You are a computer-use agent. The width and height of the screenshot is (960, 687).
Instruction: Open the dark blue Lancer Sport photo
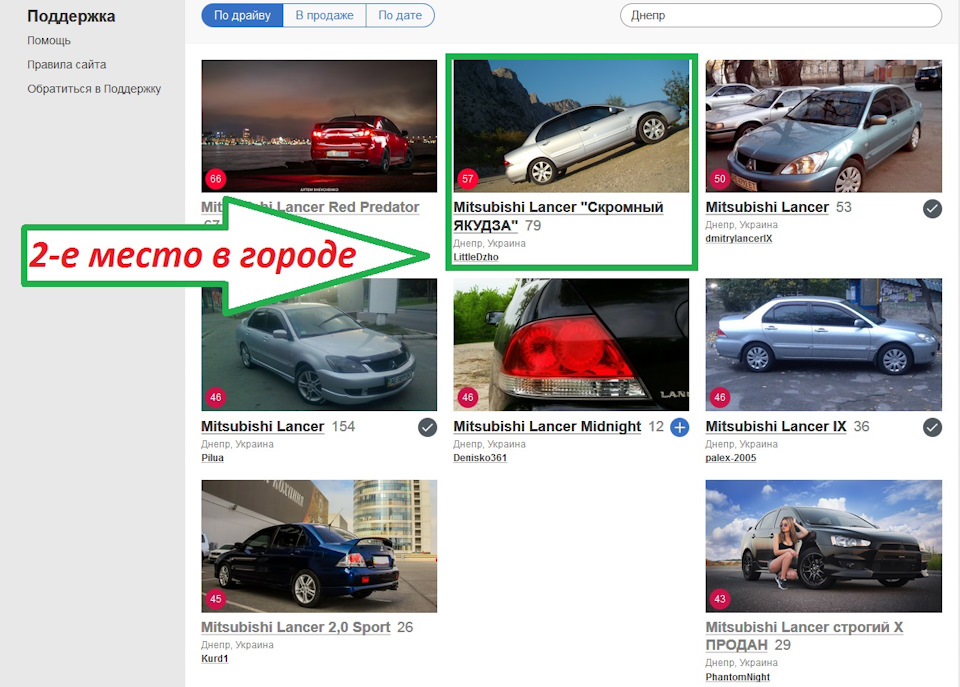pyautogui.click(x=319, y=546)
